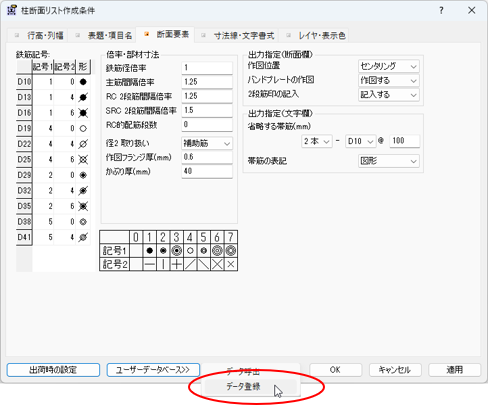Click the crossed circle symbol in D25 row
Screen dimensions: 490x410
(83, 160)
